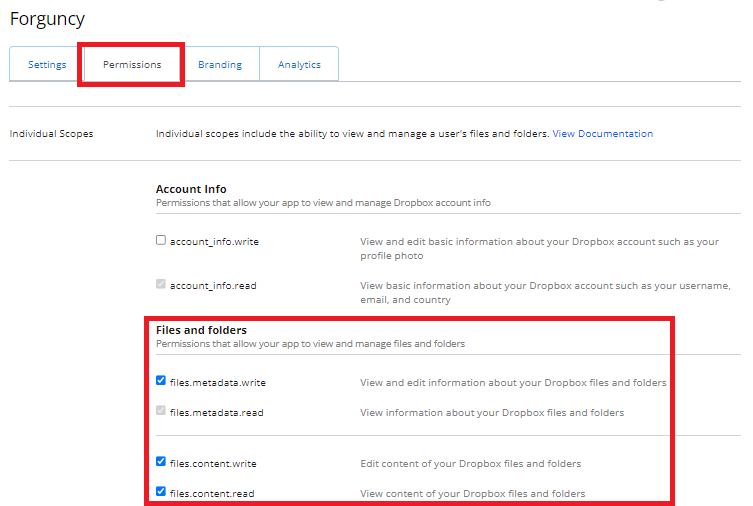Viewport: 753px width, 506px height.
Task: Enable the account_info.write checkbox
Action: click(x=161, y=240)
